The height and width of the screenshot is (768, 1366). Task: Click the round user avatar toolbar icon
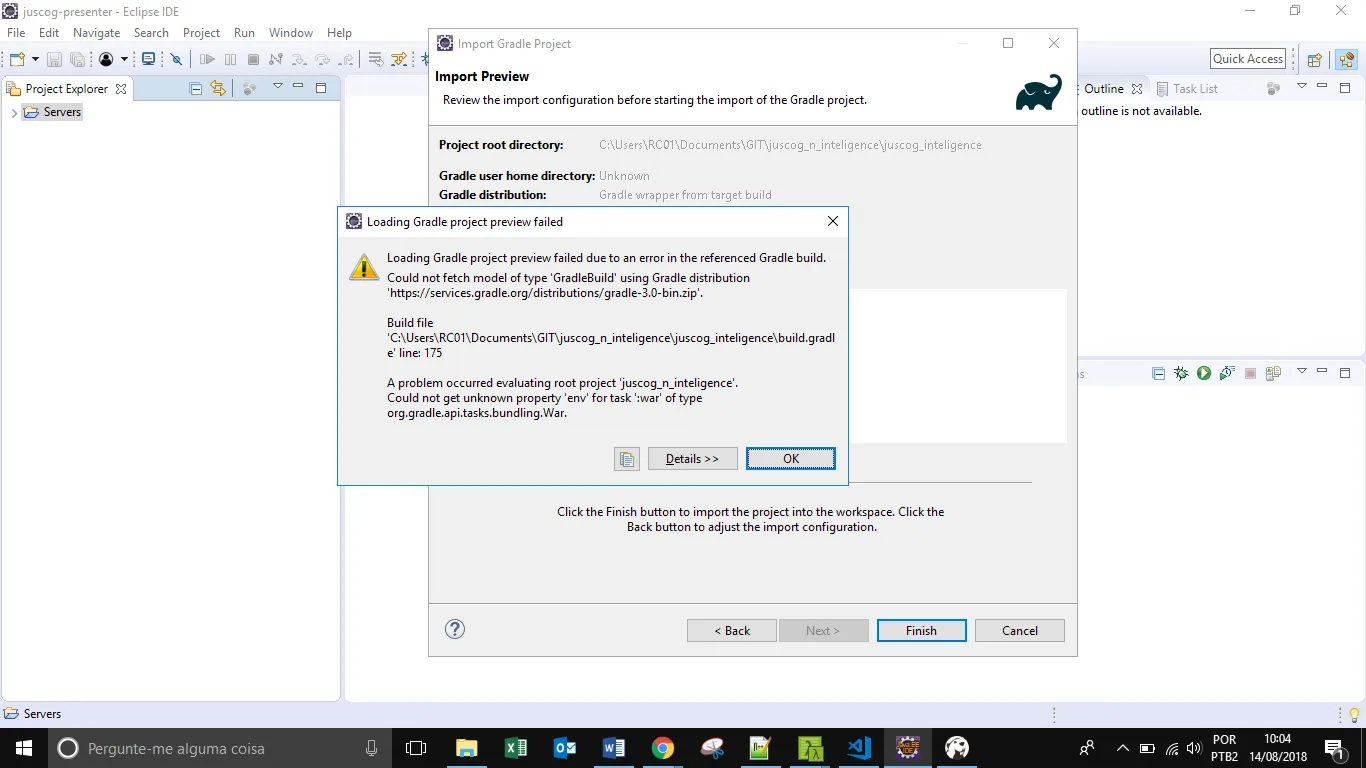click(106, 60)
